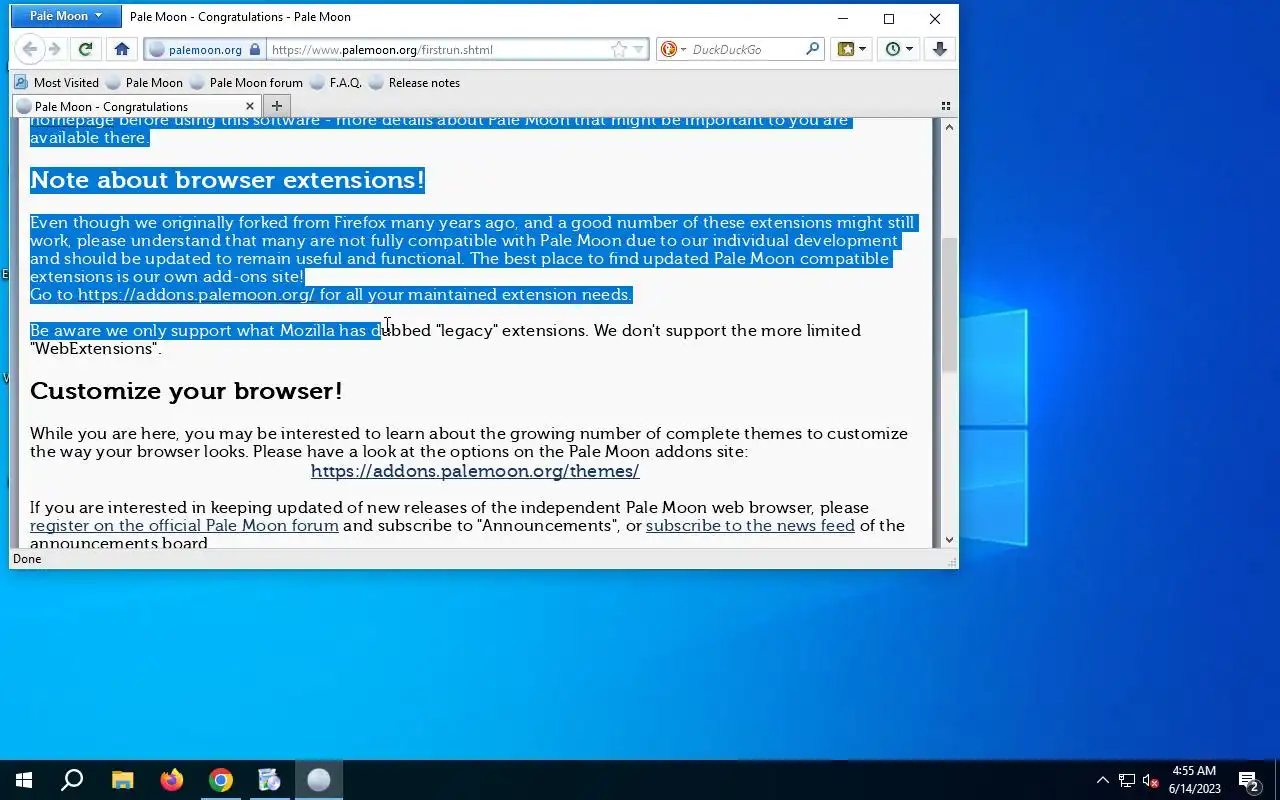Image resolution: width=1280 pixels, height=800 pixels.
Task: Launch Firefox from the taskbar
Action: (x=172, y=780)
